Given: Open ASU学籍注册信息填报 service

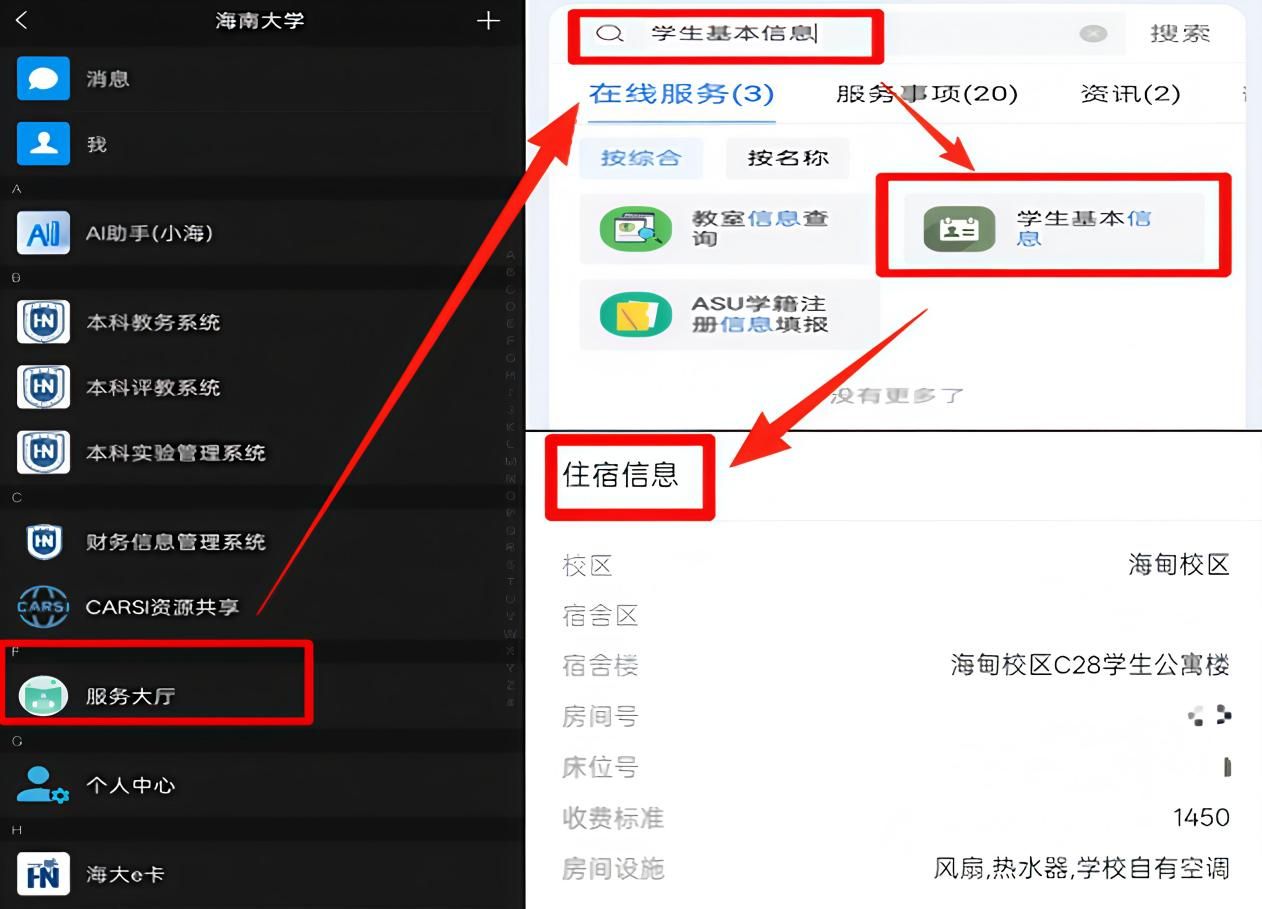Looking at the screenshot, I should pyautogui.click(x=729, y=314).
